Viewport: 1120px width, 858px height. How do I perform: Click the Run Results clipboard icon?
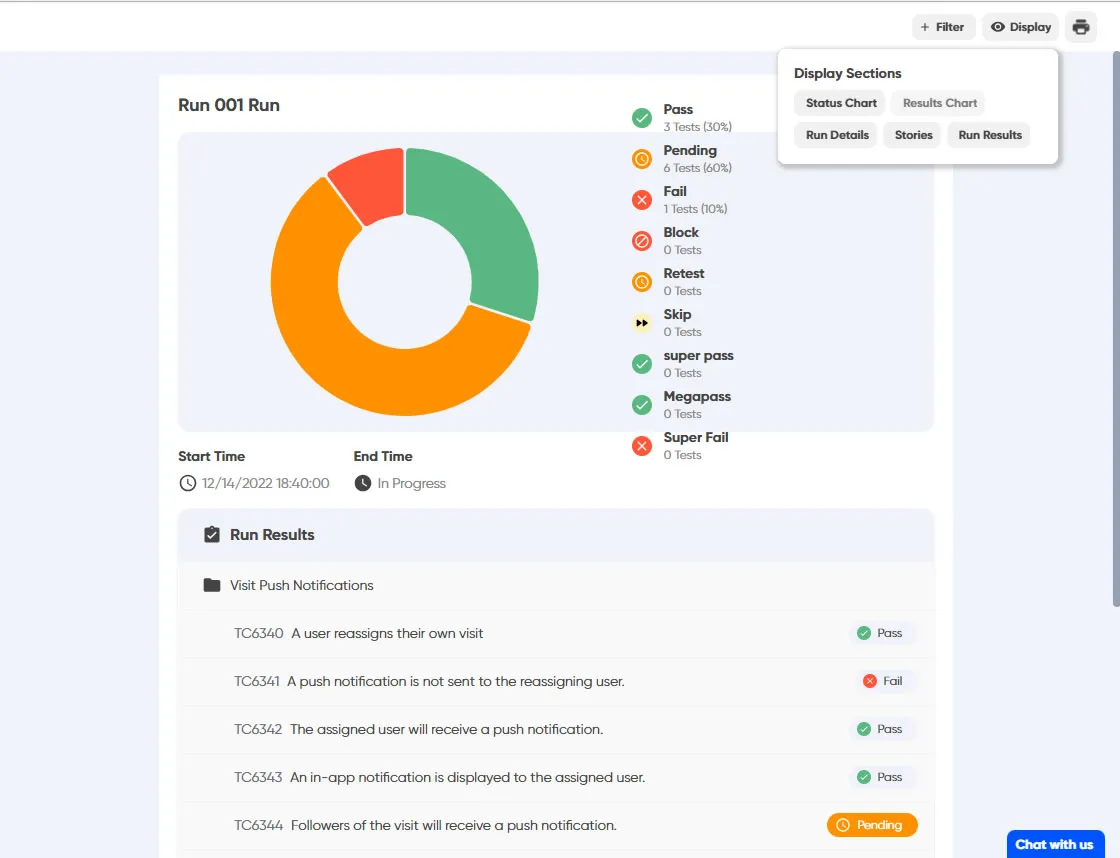(x=212, y=534)
